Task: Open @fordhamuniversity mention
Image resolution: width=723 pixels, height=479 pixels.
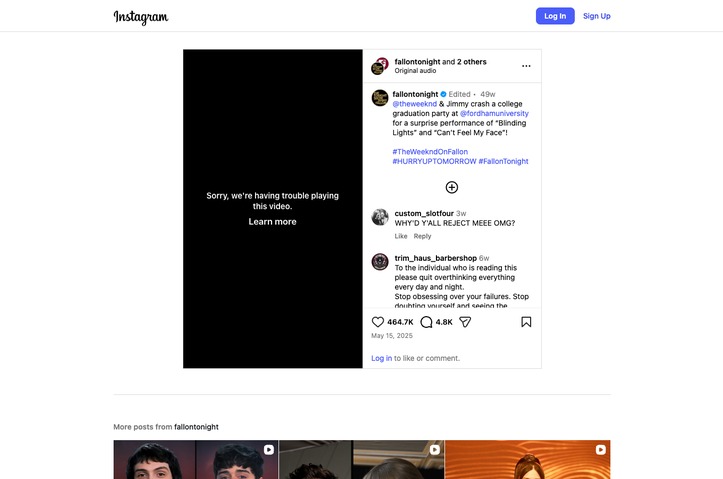Action: pyautogui.click(x=494, y=113)
